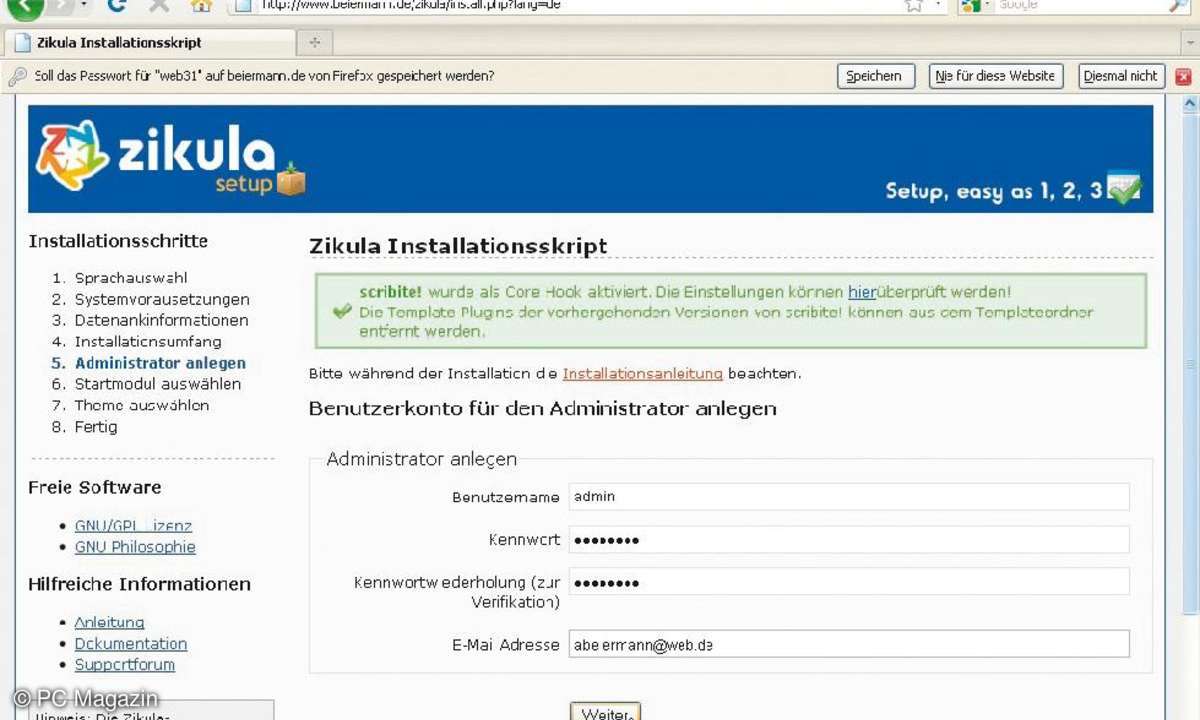Screen dimensions: 1200x720
Task: Open the Dokumentation link
Action: 131,644
